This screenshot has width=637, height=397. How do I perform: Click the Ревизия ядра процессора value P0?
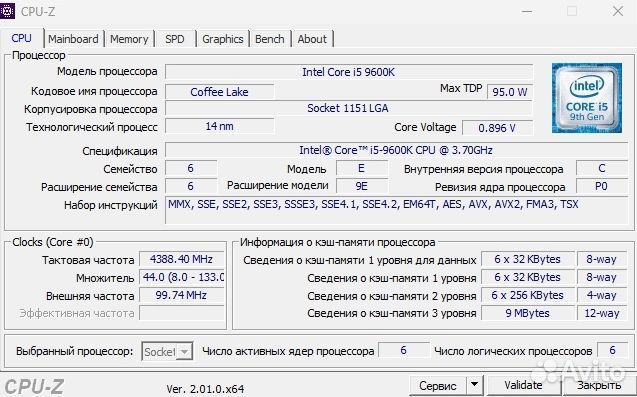tap(602, 186)
